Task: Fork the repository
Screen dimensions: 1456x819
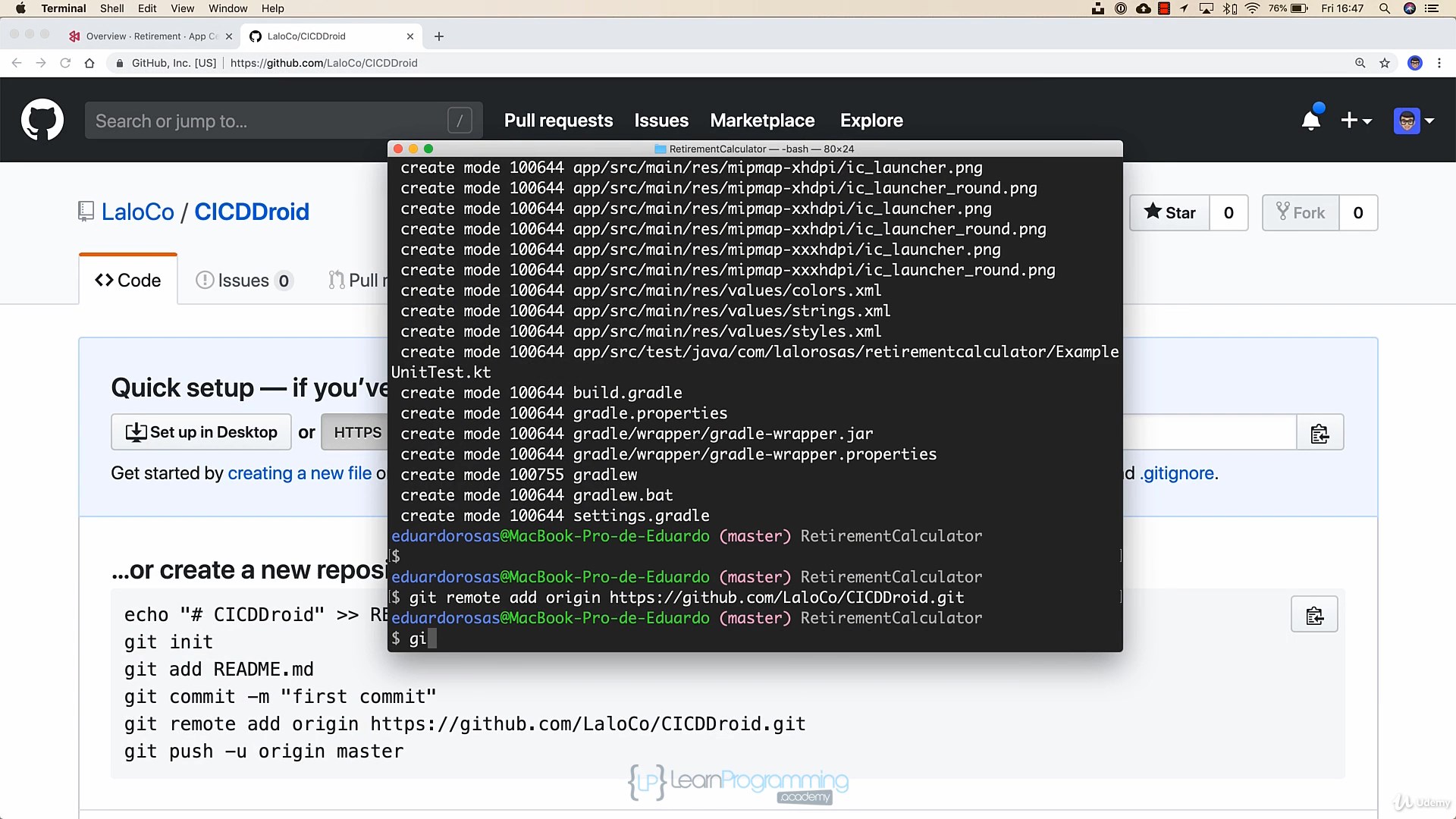Action: [1301, 213]
